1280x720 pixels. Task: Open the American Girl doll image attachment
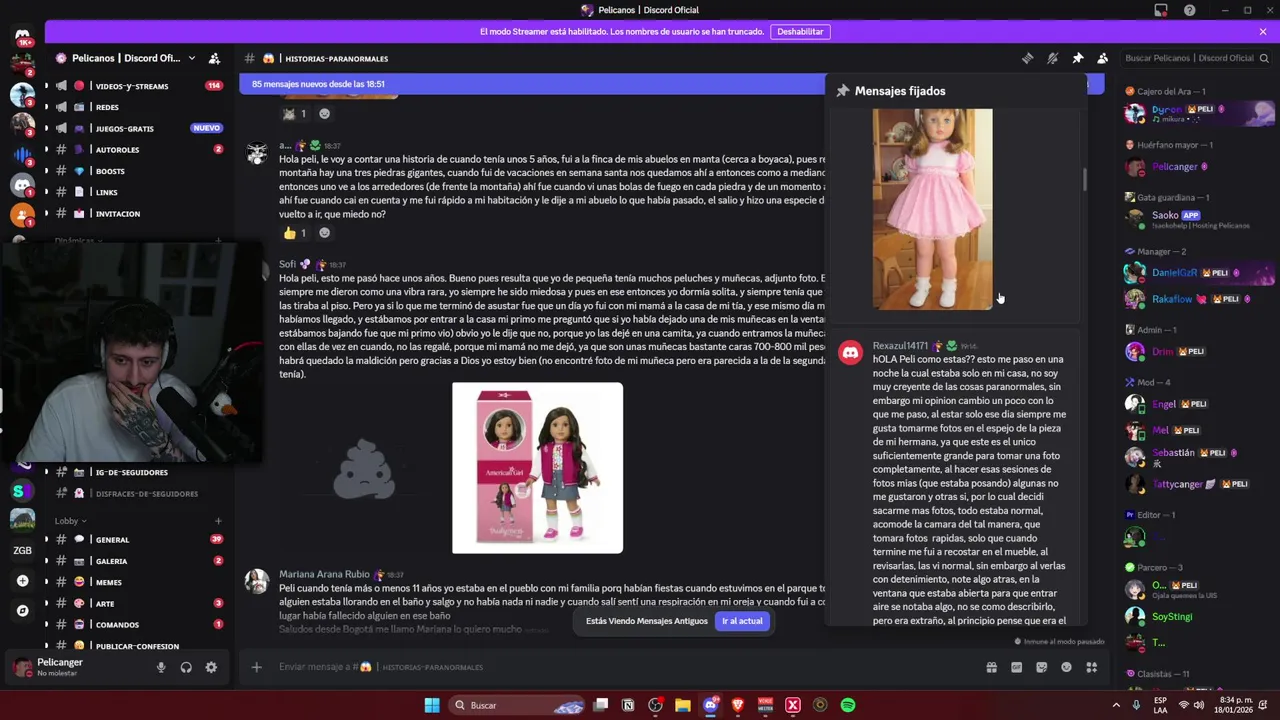[x=537, y=468]
